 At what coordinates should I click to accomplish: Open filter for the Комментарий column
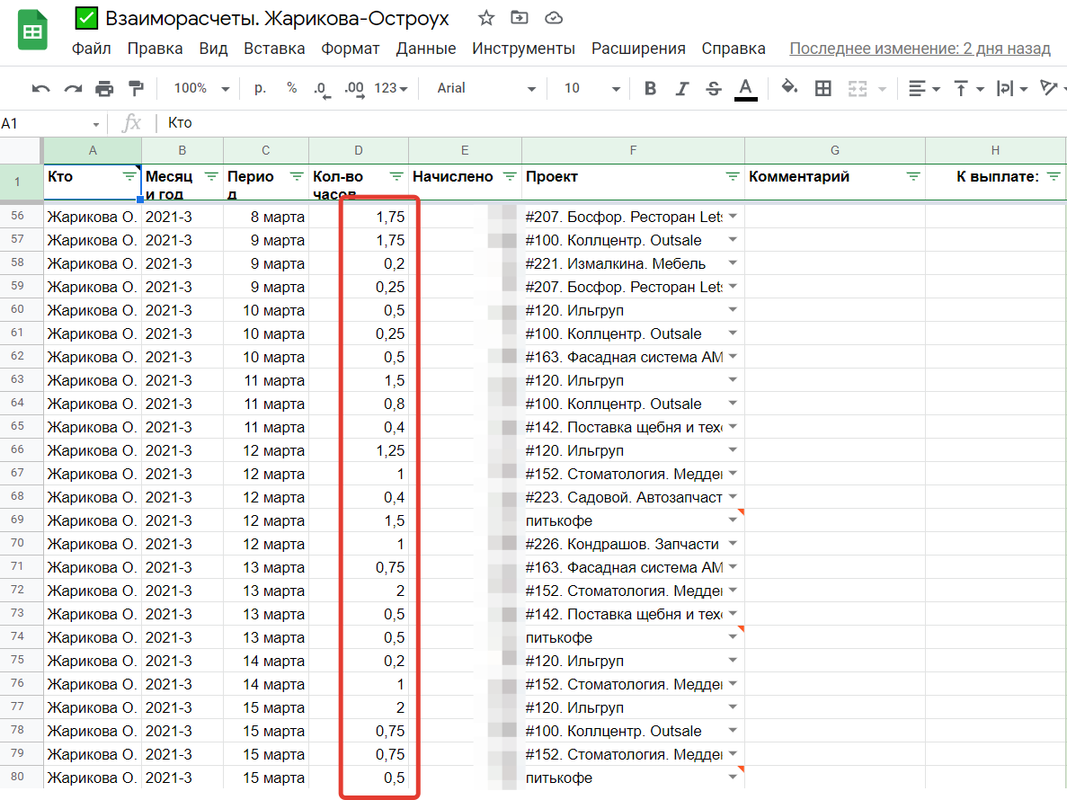[x=913, y=177]
